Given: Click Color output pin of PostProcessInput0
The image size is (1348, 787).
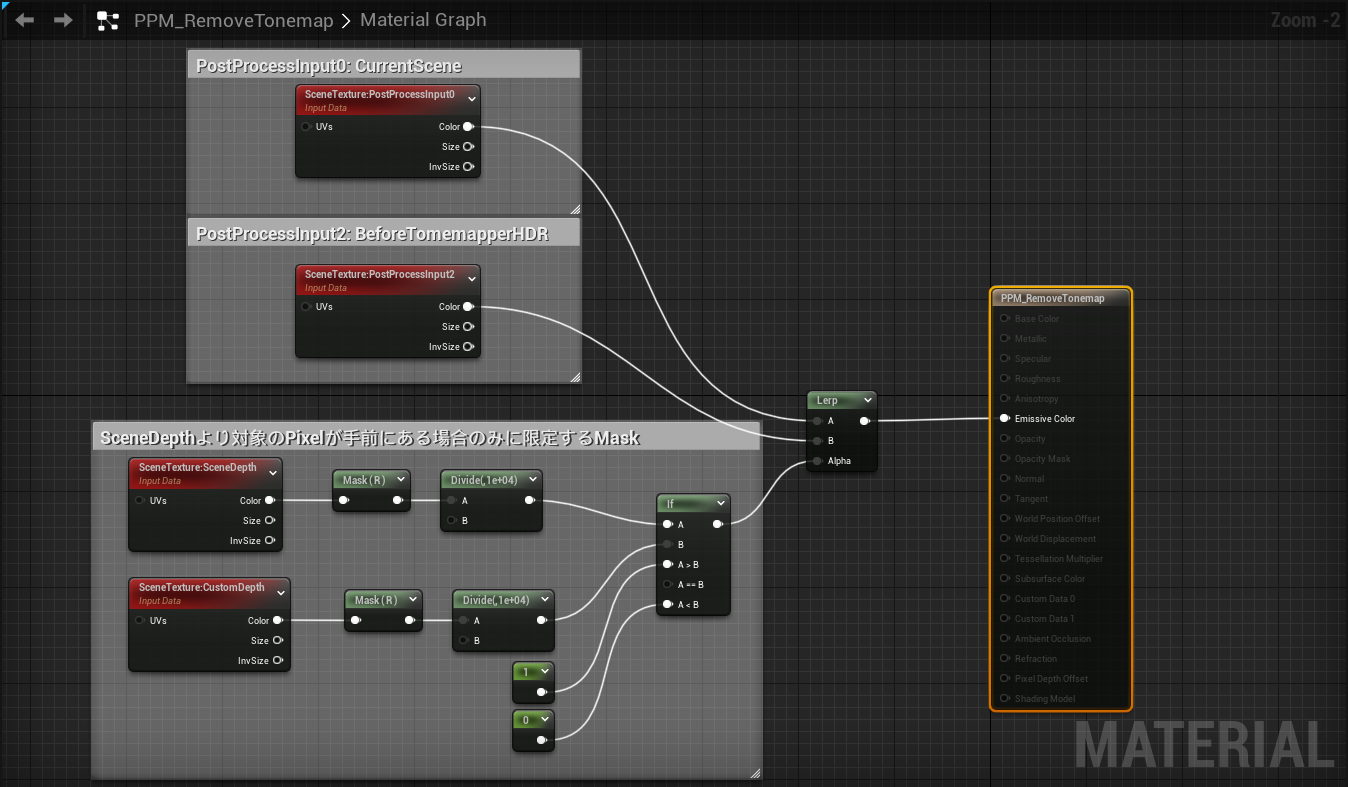Looking at the screenshot, I should coord(468,127).
